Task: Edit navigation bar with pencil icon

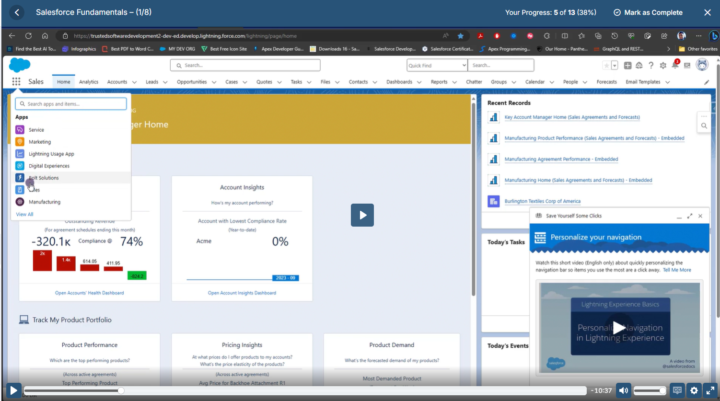Action: (x=706, y=82)
